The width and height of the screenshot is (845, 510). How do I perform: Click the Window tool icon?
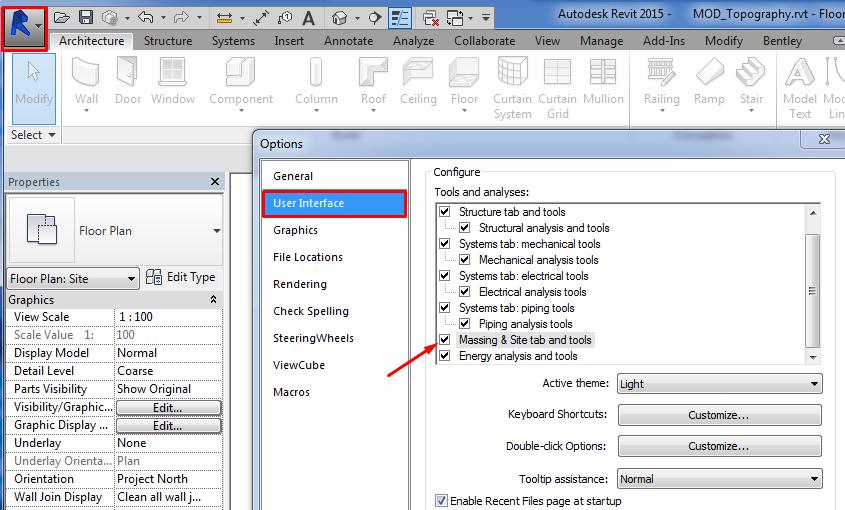tap(172, 72)
